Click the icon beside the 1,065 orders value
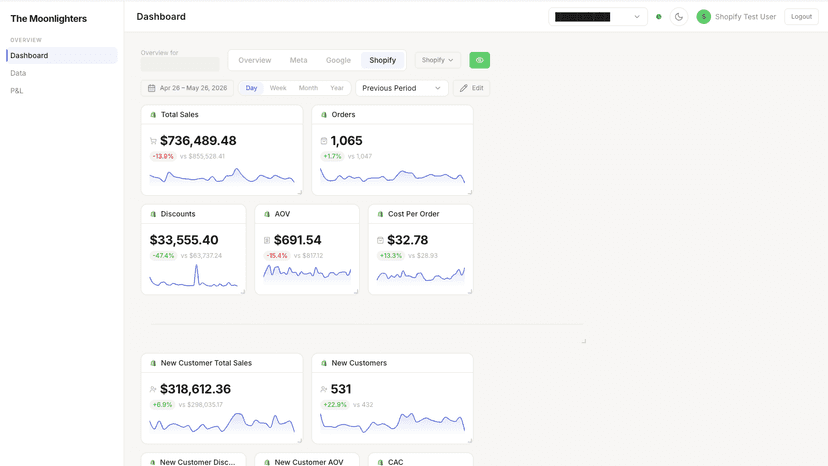Image resolution: width=828 pixels, height=466 pixels. click(x=324, y=141)
